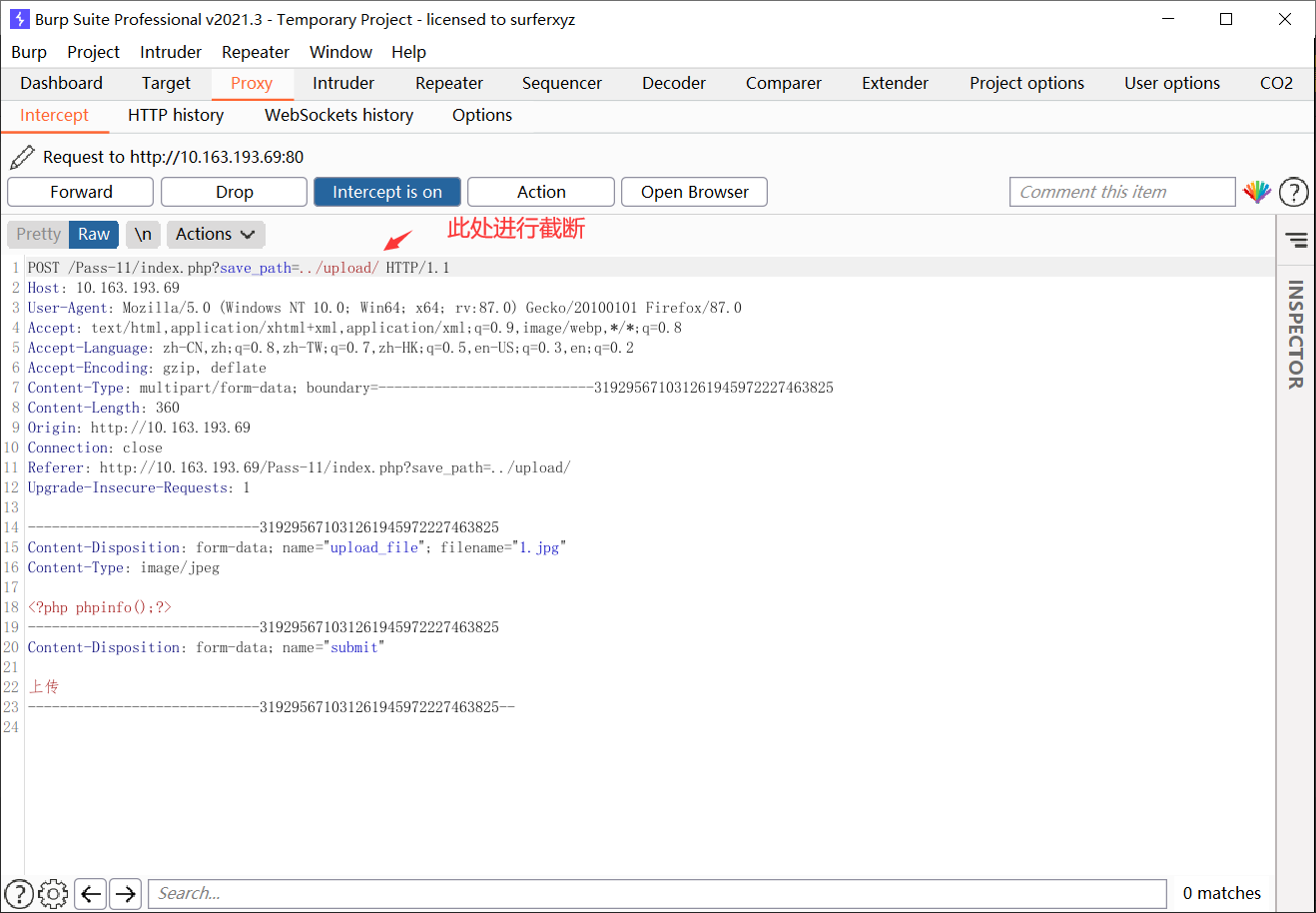The width and height of the screenshot is (1316, 913).
Task: Open Inspector panel hamburger icon
Action: [x=1296, y=240]
